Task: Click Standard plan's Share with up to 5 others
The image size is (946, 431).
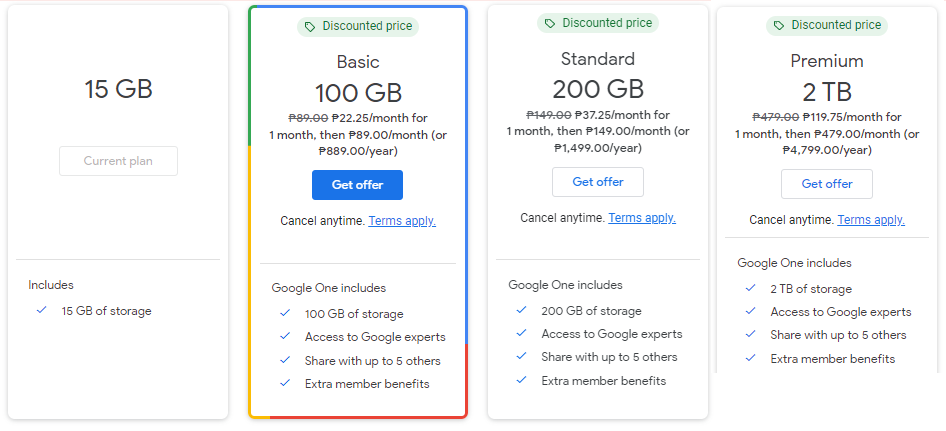Action: [x=609, y=357]
